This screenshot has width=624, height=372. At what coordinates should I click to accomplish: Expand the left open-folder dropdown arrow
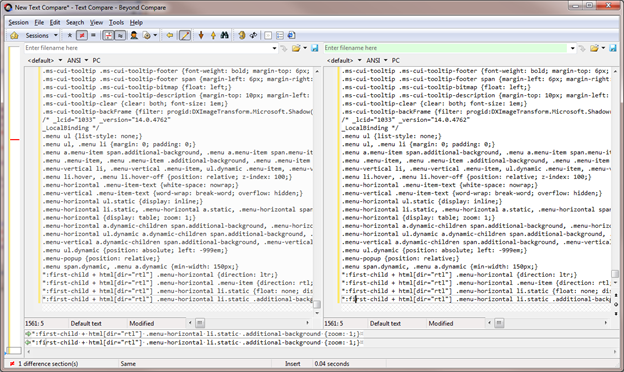305,48
